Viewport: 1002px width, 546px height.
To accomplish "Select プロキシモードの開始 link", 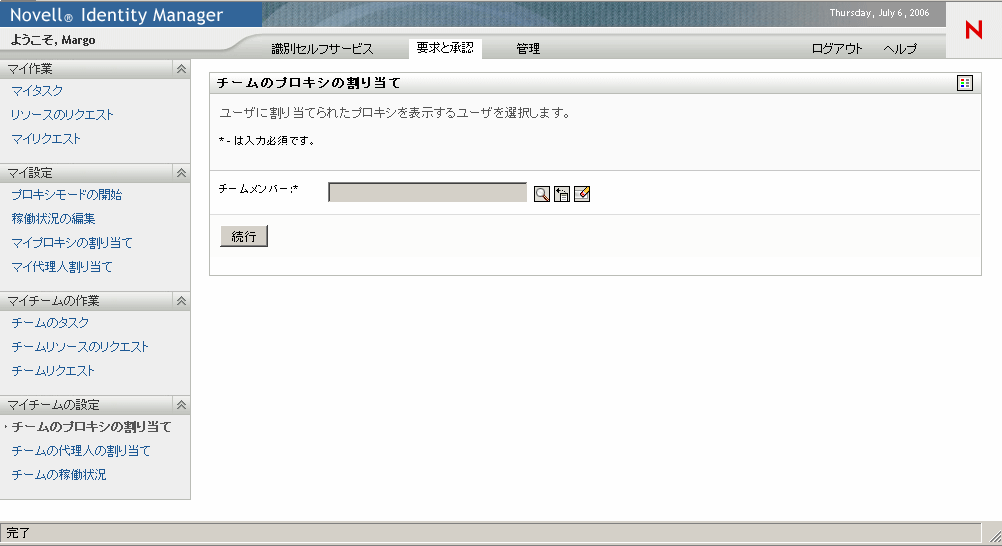I will (x=66, y=195).
